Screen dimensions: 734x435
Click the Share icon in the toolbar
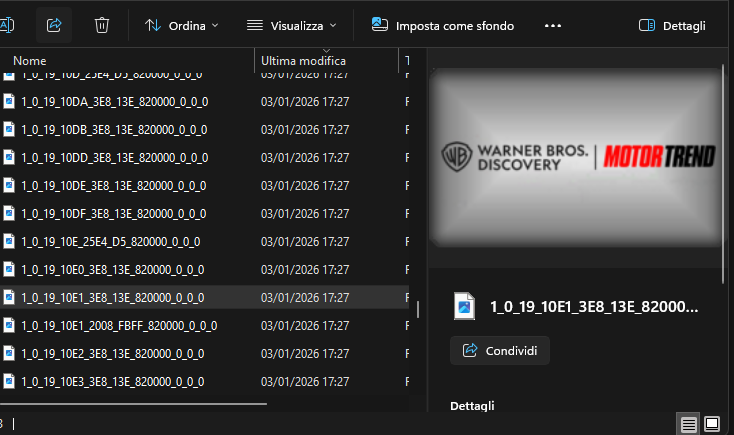click(54, 25)
